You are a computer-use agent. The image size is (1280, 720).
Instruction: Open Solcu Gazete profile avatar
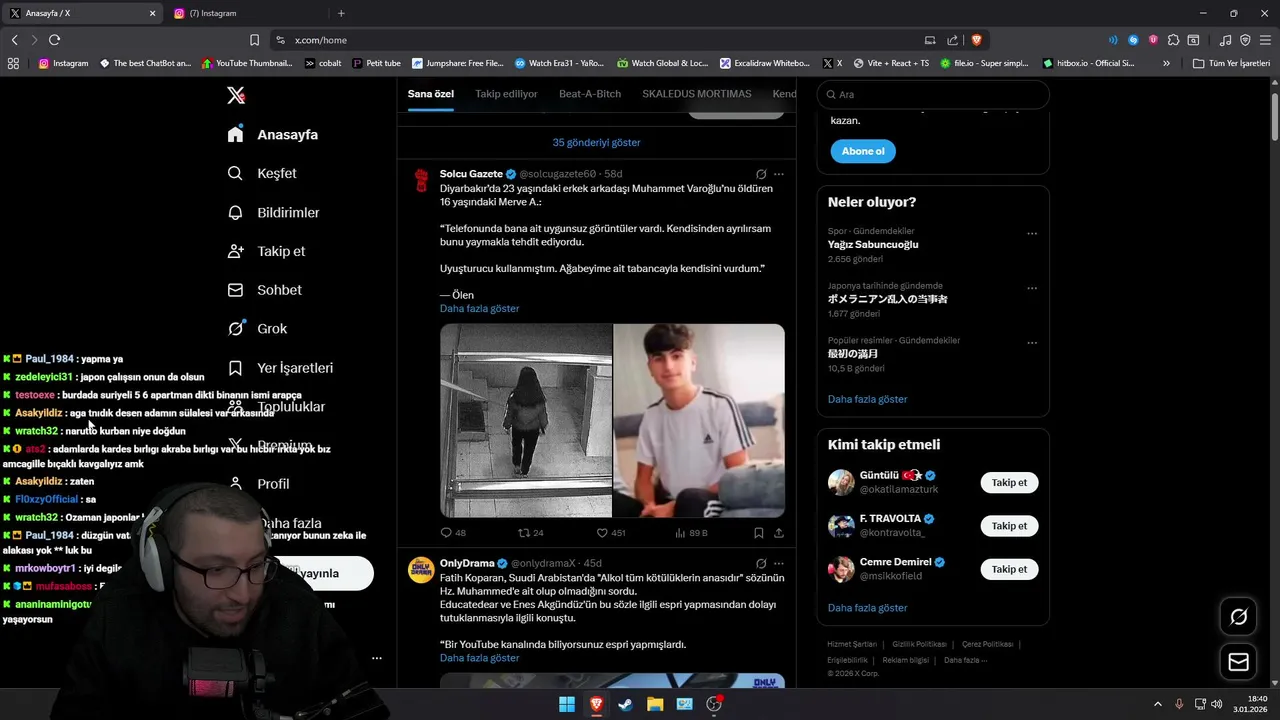click(x=421, y=180)
